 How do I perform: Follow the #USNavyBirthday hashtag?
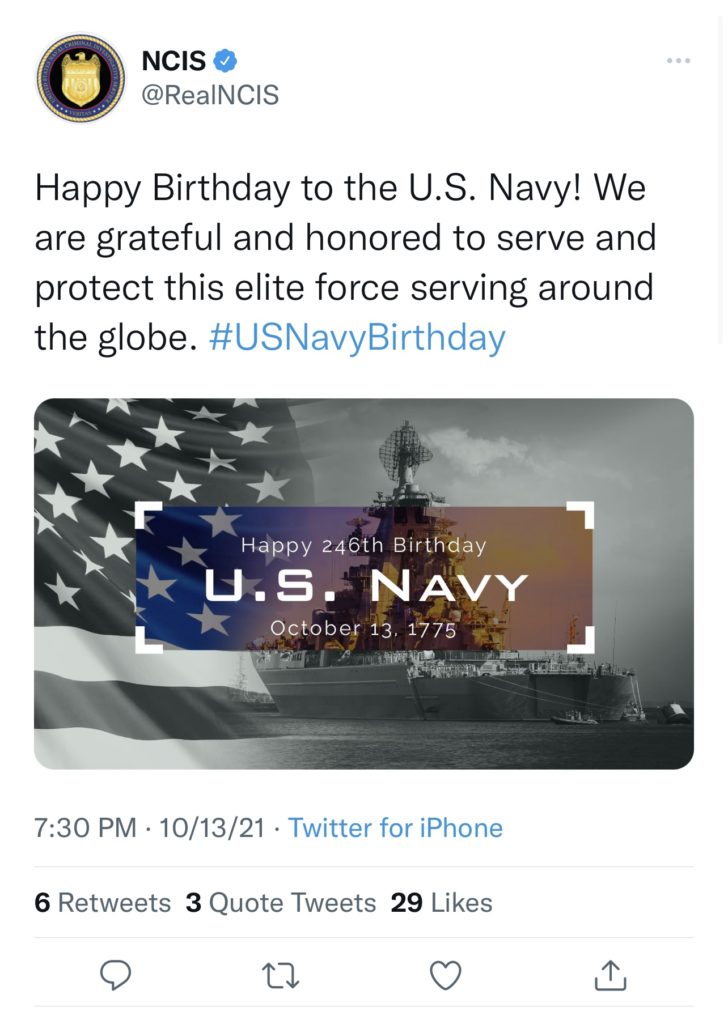357,338
